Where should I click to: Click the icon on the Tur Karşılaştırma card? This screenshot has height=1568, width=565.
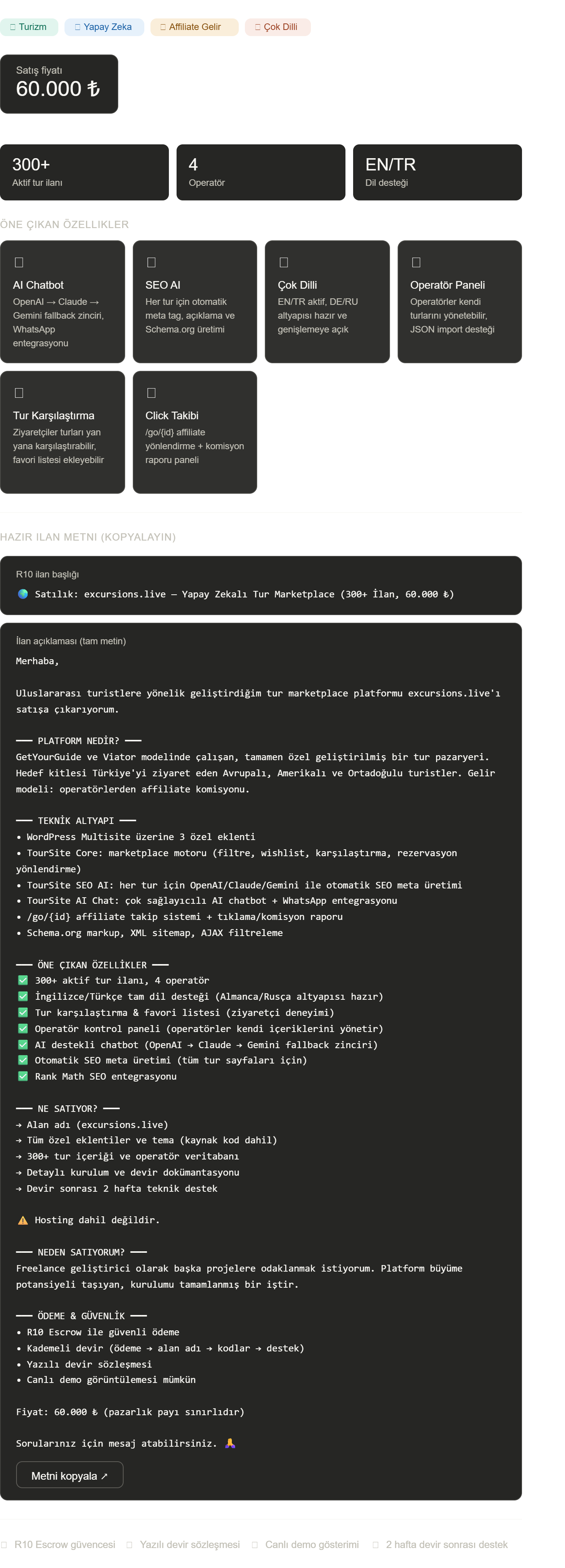pyautogui.click(x=19, y=393)
